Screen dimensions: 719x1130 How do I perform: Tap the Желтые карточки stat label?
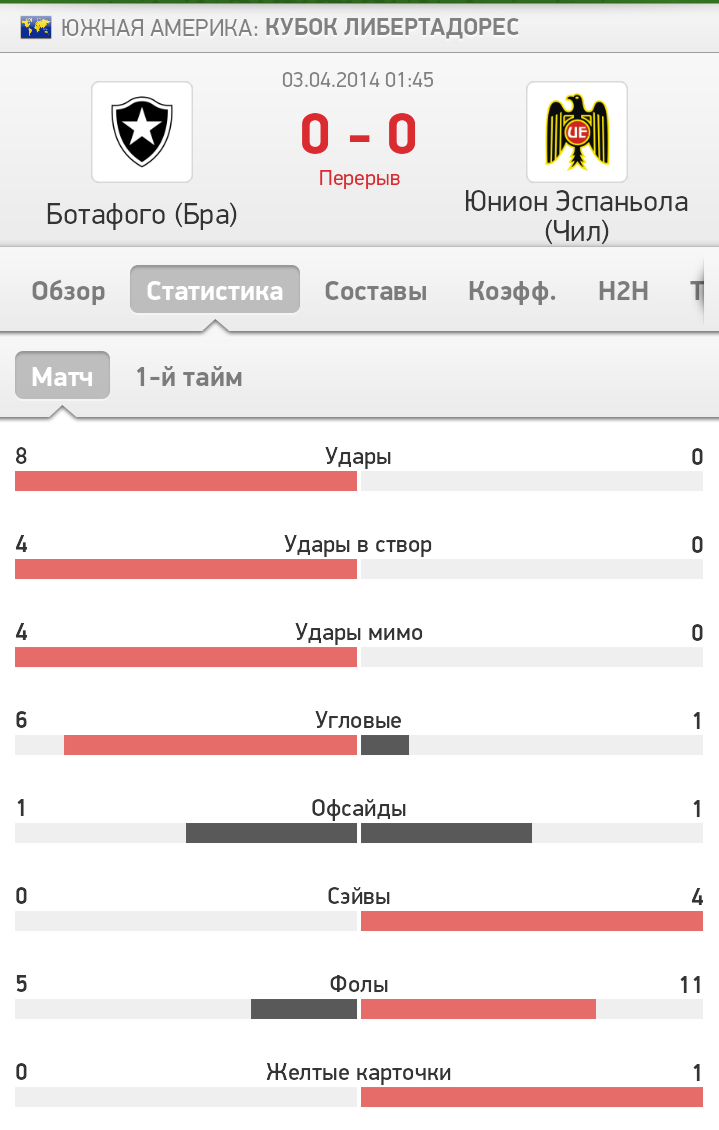pos(359,1072)
